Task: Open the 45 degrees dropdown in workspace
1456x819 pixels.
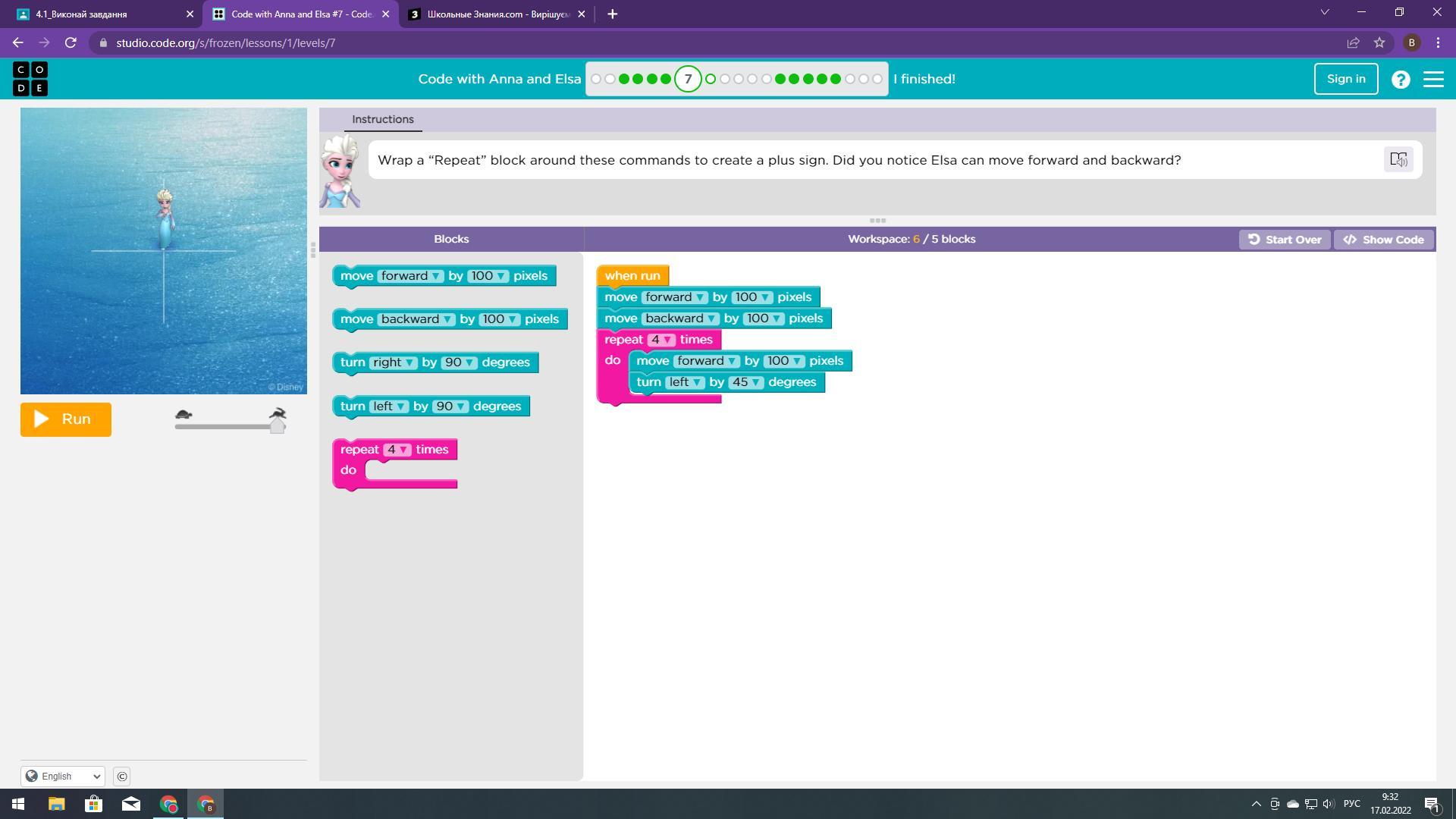Action: tap(746, 382)
